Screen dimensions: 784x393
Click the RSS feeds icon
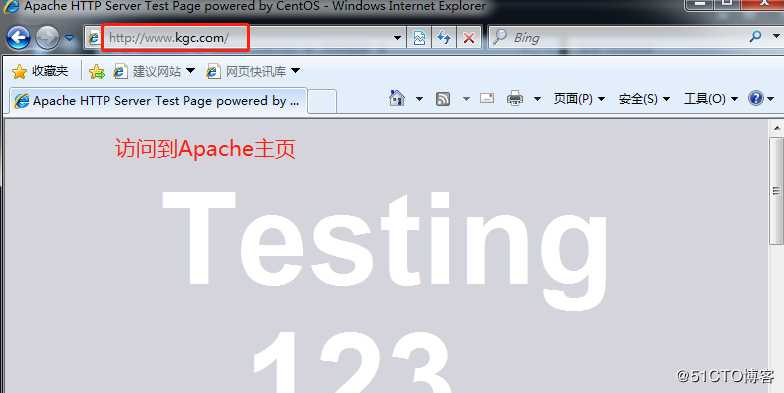[443, 98]
